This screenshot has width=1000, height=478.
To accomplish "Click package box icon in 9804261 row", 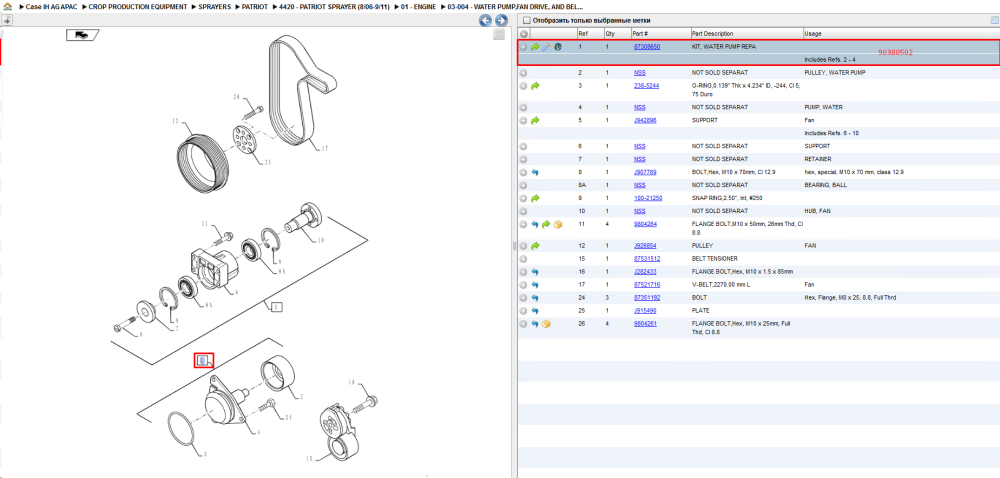I will pos(546,324).
